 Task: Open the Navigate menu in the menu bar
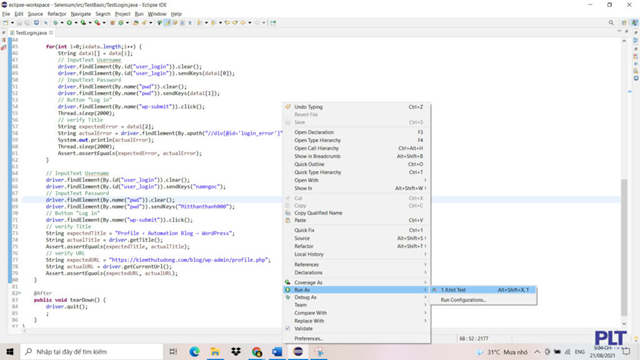tap(80, 14)
